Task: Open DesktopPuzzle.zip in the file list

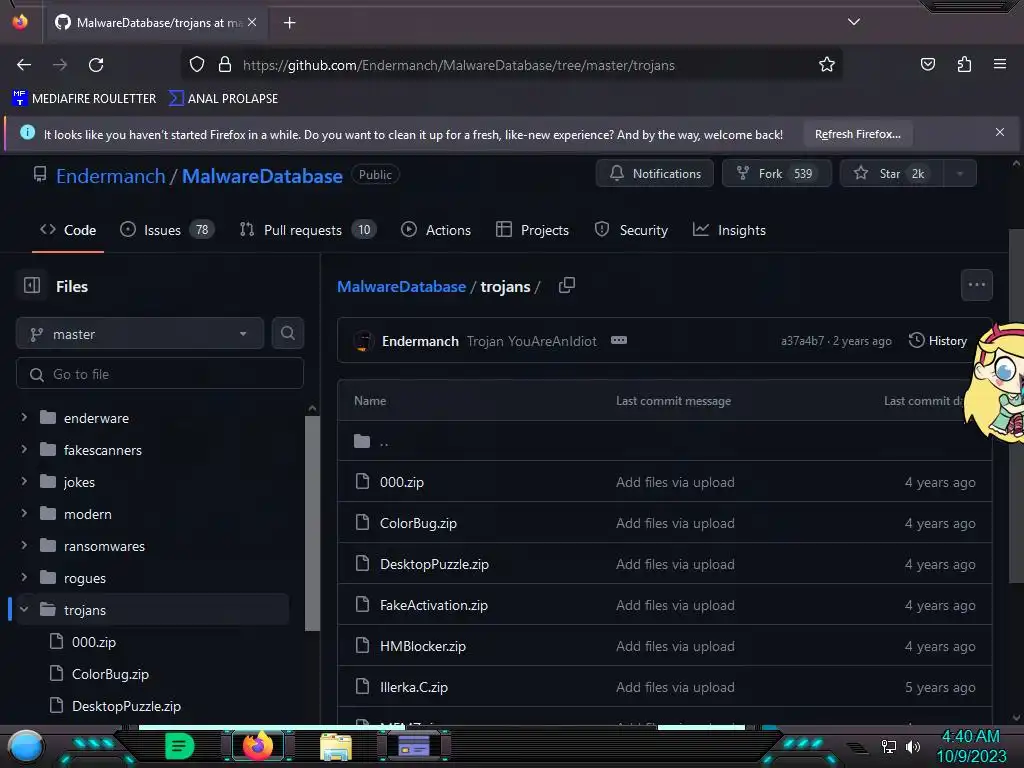Action: click(434, 564)
